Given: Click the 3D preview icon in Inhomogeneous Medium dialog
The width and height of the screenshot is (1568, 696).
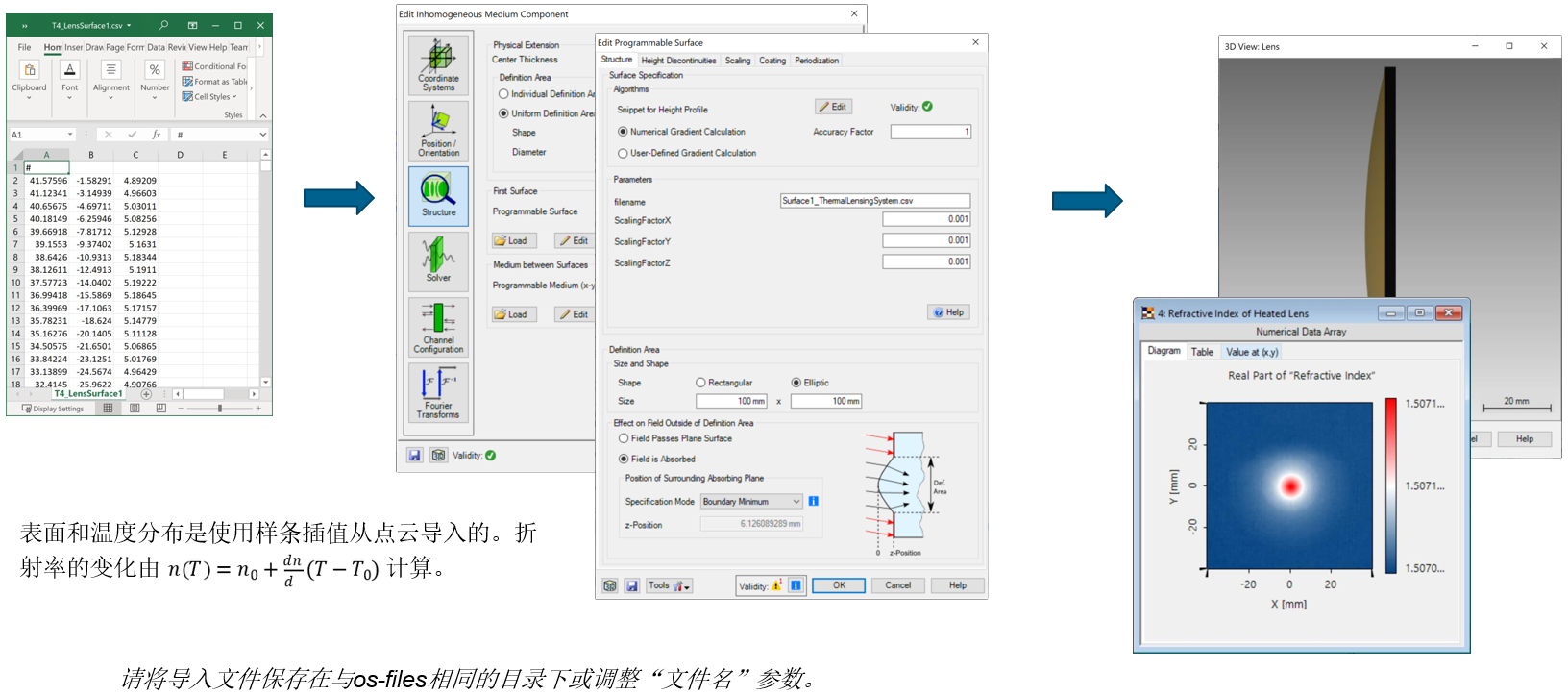Looking at the screenshot, I should [438, 456].
